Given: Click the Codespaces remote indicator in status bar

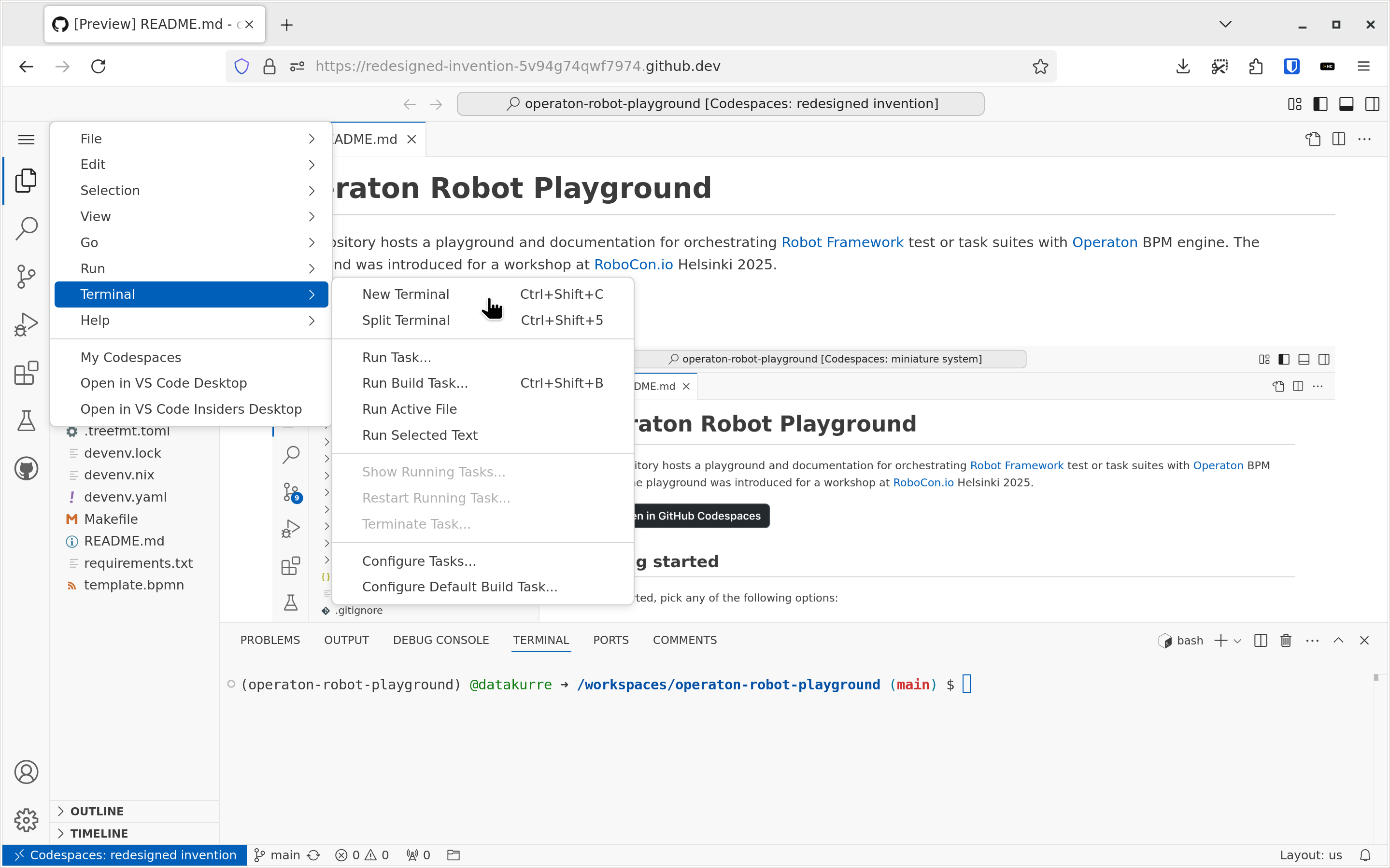Looking at the screenshot, I should click(x=125, y=855).
